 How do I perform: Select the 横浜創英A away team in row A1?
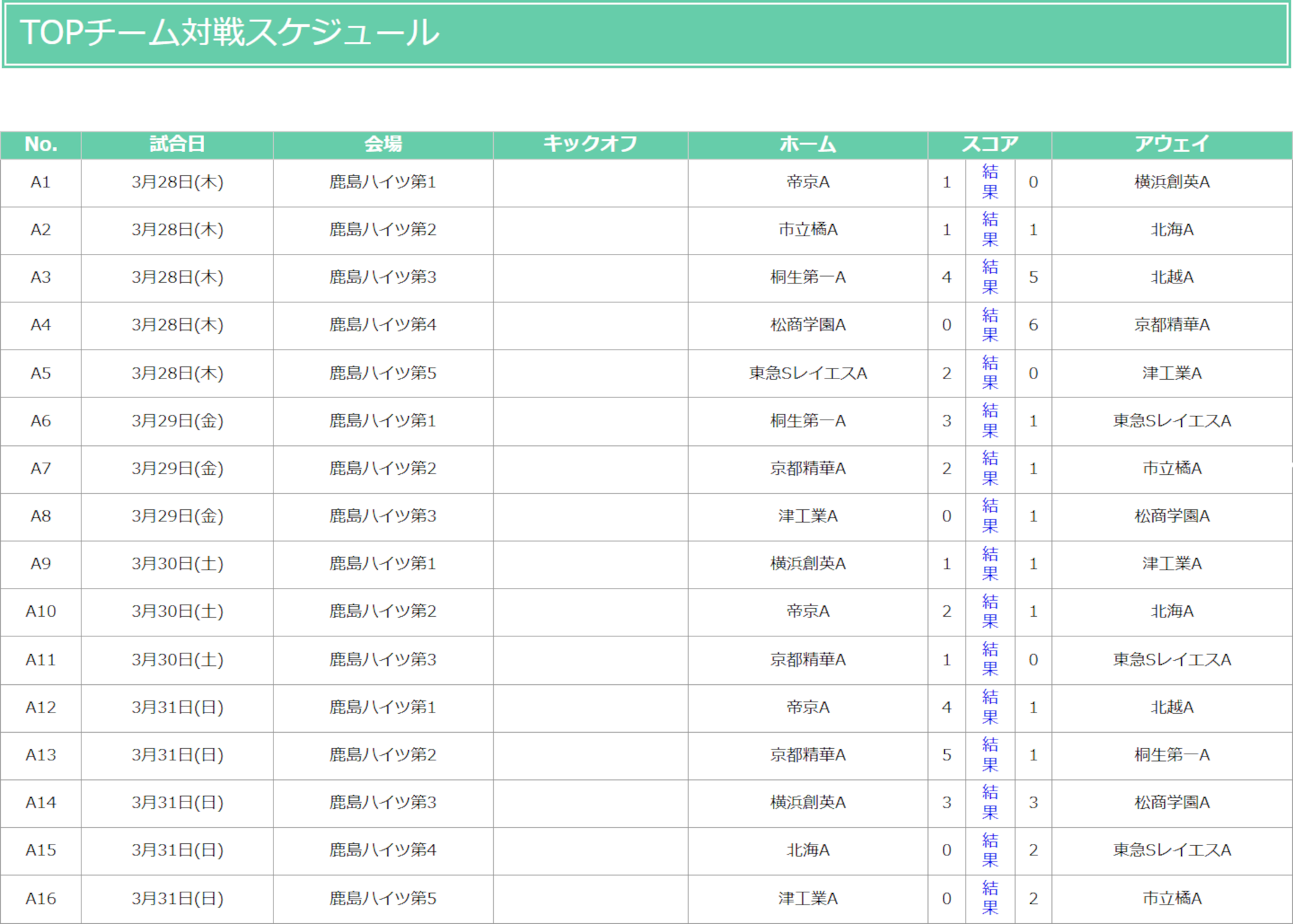click(1171, 183)
